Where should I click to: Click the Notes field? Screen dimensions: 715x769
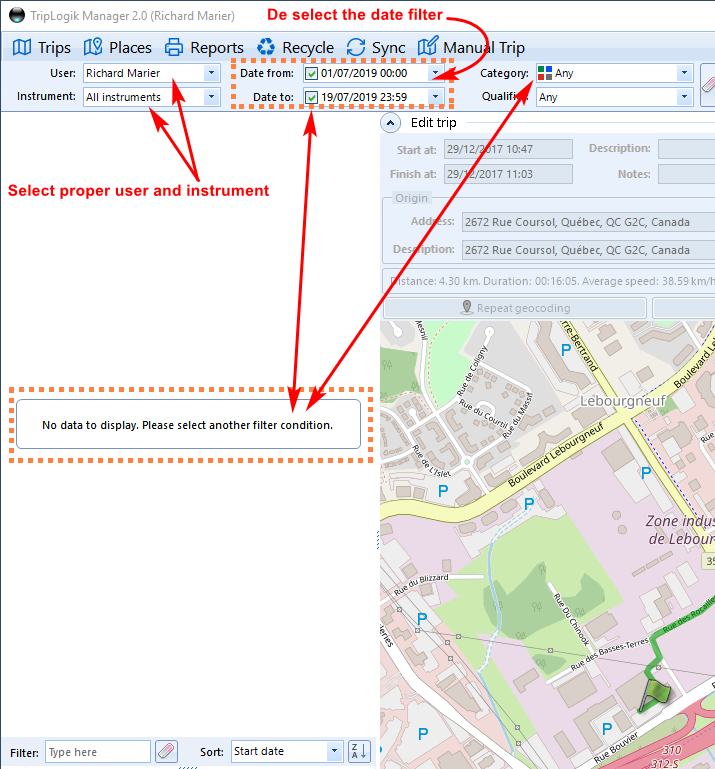point(687,174)
